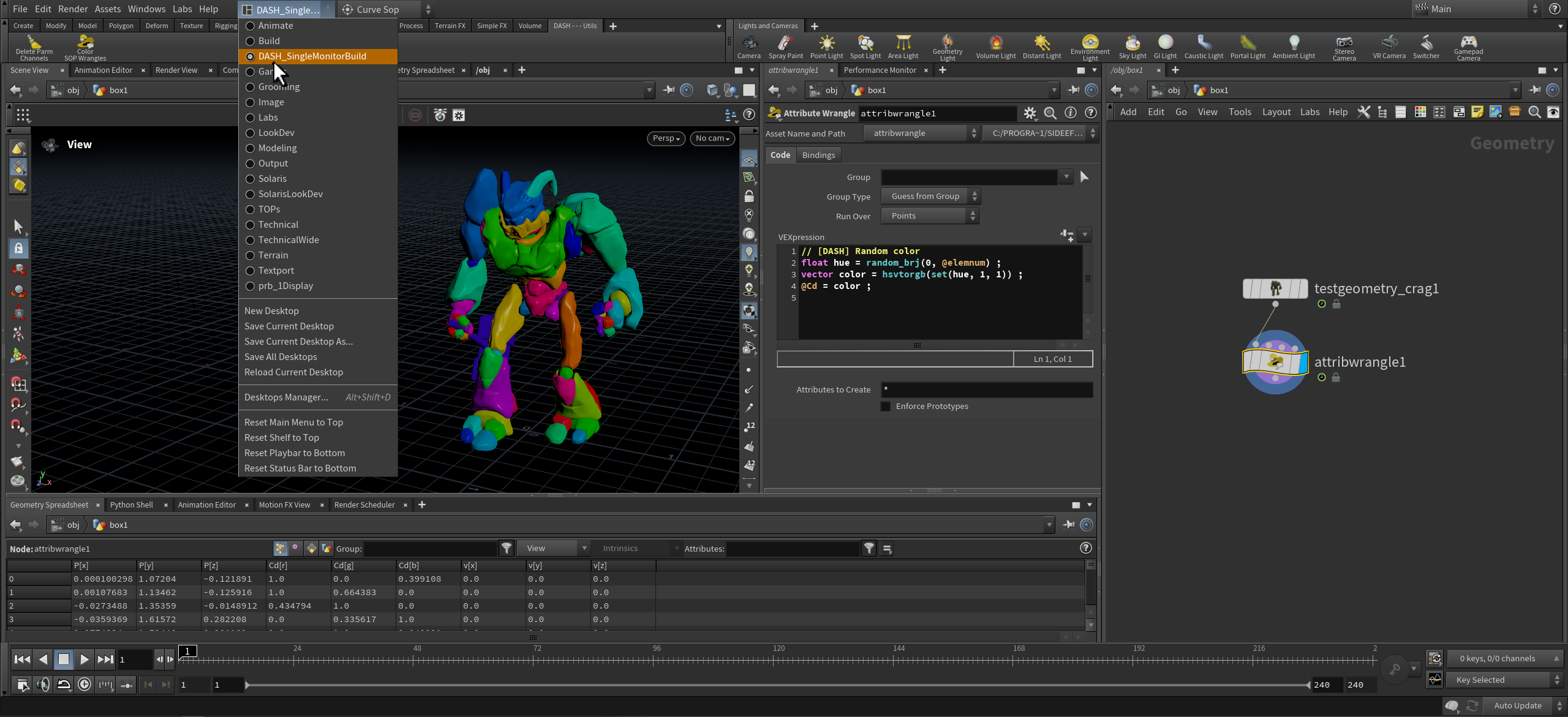The width and height of the screenshot is (1568, 717).
Task: Click Reset Playbar to Bottom
Action: (x=295, y=453)
